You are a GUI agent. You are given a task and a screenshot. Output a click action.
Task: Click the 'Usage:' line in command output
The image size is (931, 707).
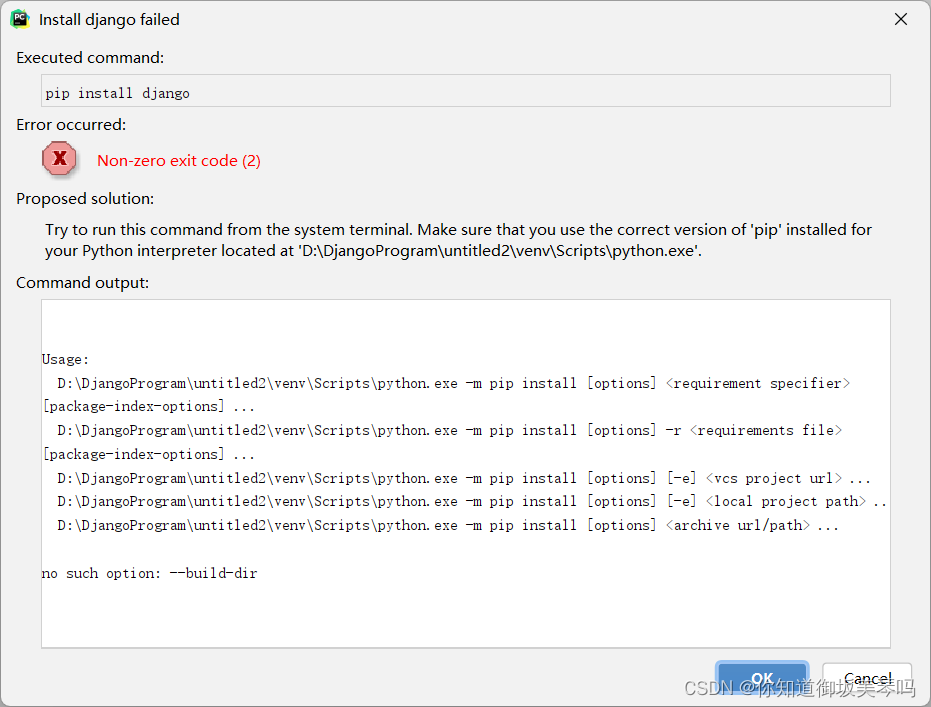point(65,360)
